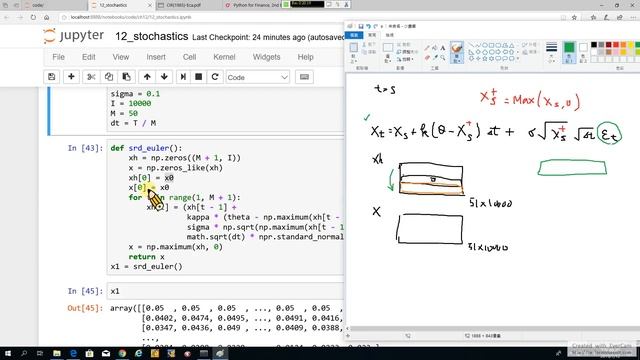Undo last stroke in Paint title bar
The image size is (640, 360).
point(368,26)
